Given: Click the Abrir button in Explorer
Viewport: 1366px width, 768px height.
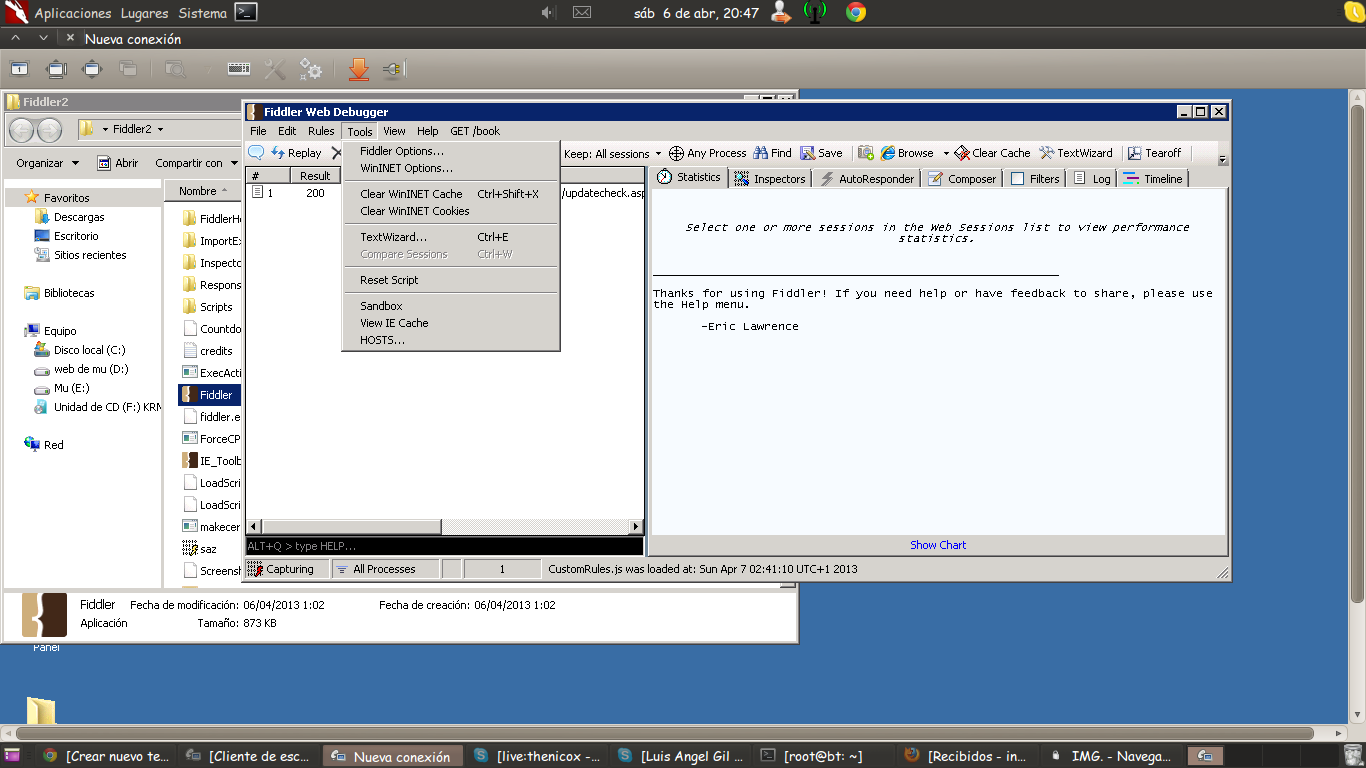Looking at the screenshot, I should 118,163.
